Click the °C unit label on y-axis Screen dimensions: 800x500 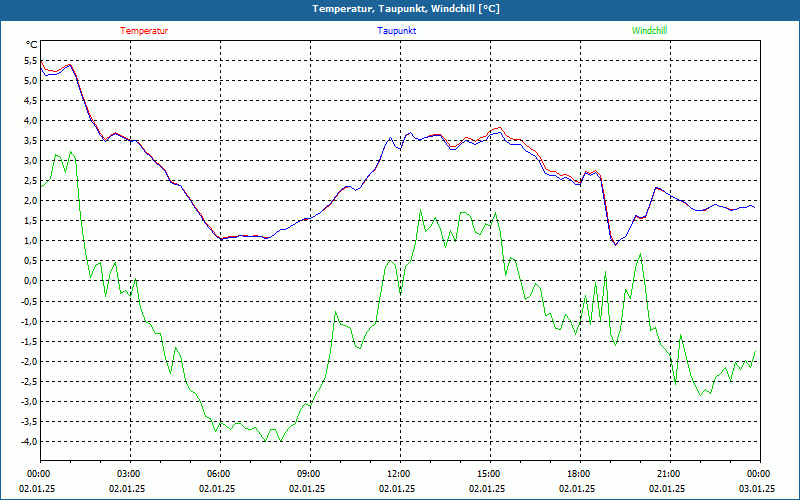tap(32, 45)
